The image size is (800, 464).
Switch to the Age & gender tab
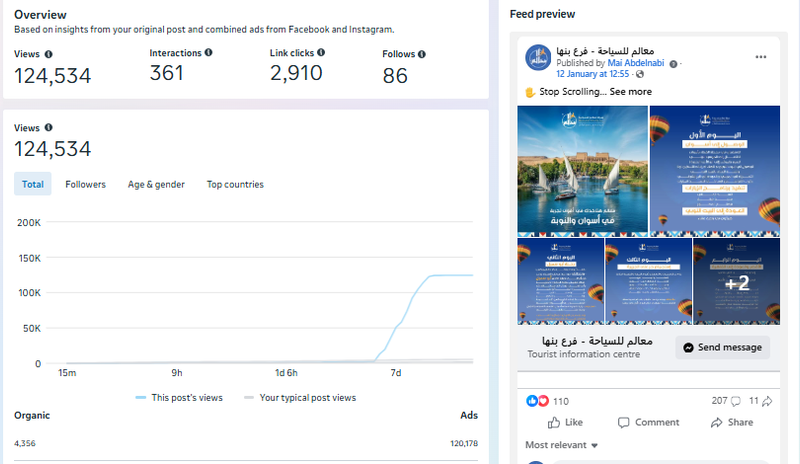click(156, 184)
